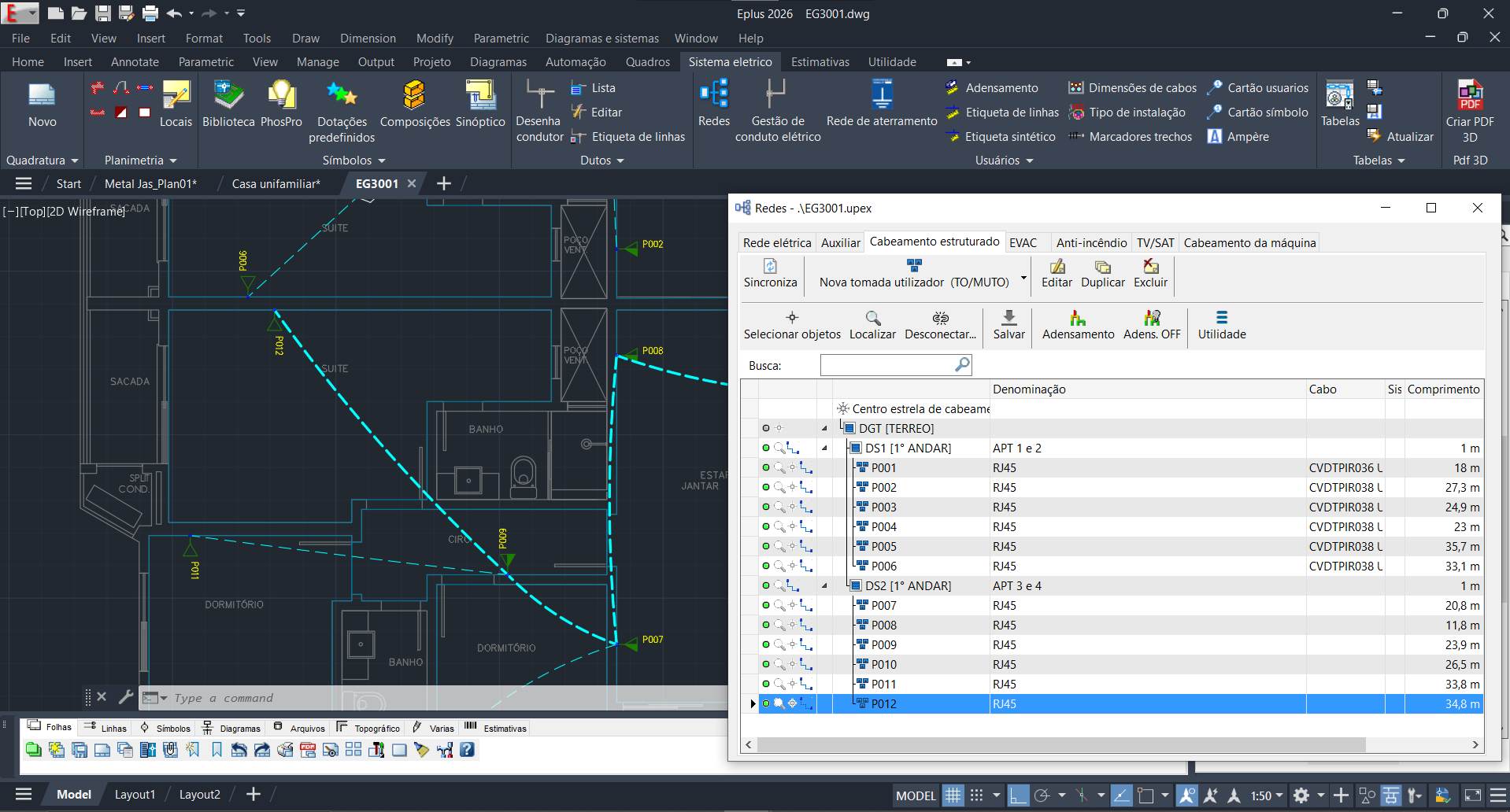
Task: Click the Excluir button
Action: pyautogui.click(x=1150, y=273)
